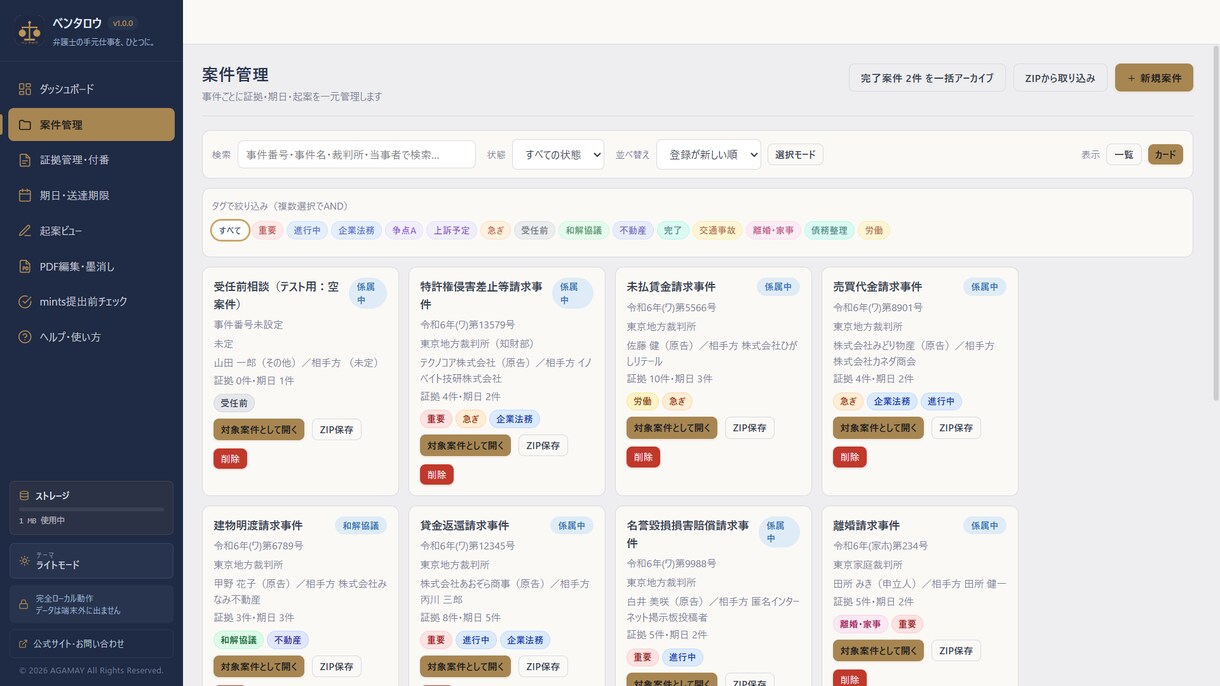Select the すべて tag filter
The image size is (1220, 686).
230,231
